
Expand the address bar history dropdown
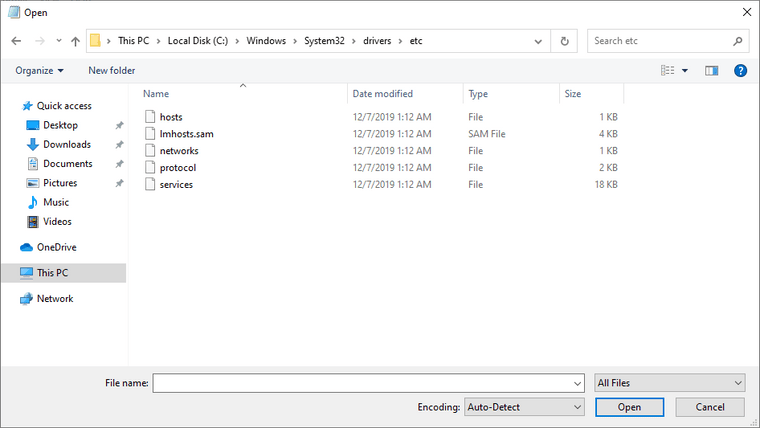[538, 41]
